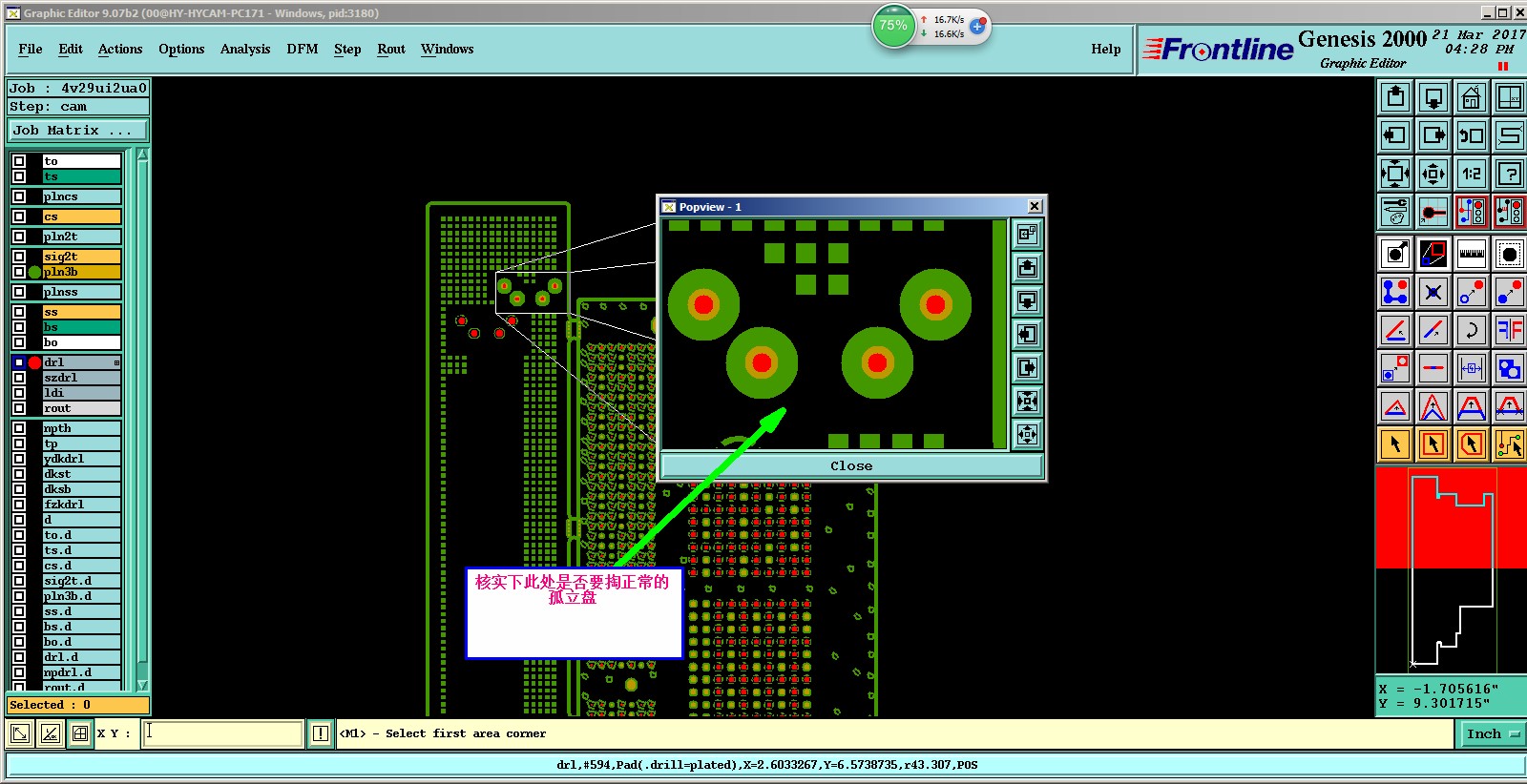This screenshot has height=784, width=1527.
Task: Click the wrench and palette settings icon
Action: (1395, 212)
